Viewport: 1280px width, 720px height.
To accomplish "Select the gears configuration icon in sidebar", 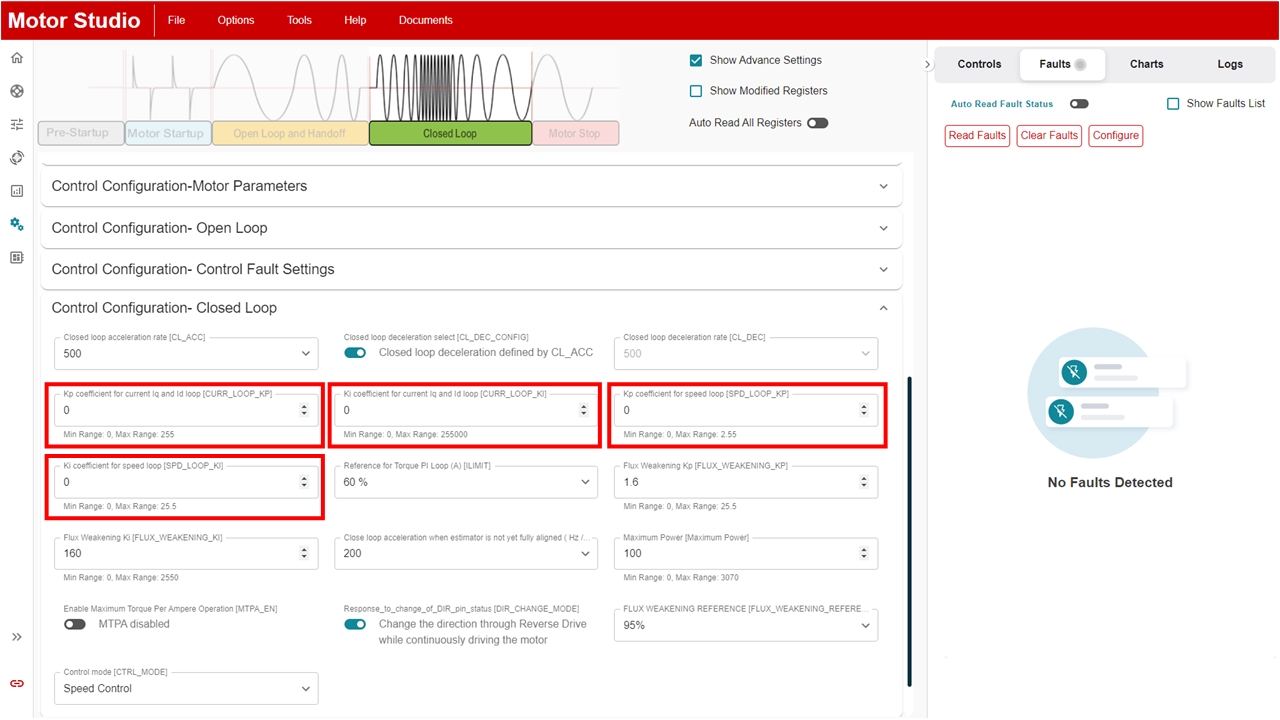I will coord(17,224).
